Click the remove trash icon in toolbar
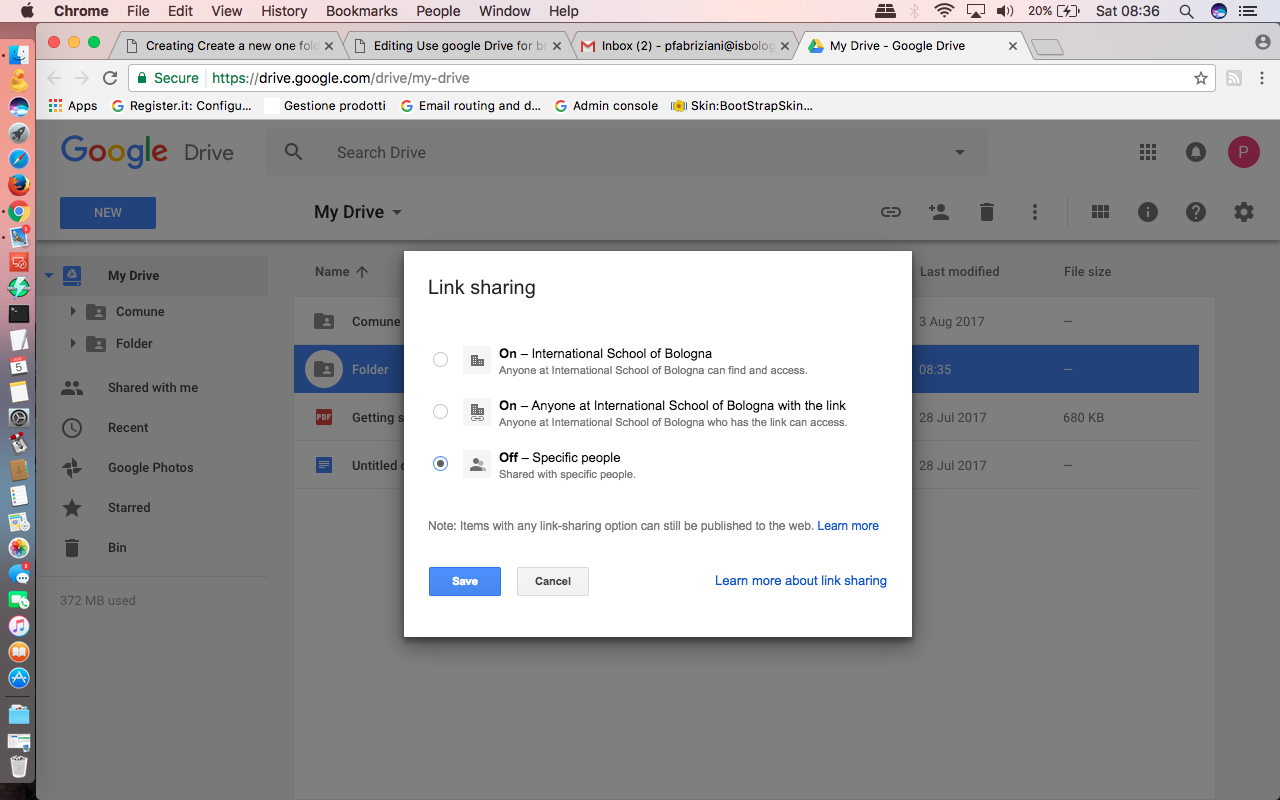The height and width of the screenshot is (800, 1280). pos(987,212)
